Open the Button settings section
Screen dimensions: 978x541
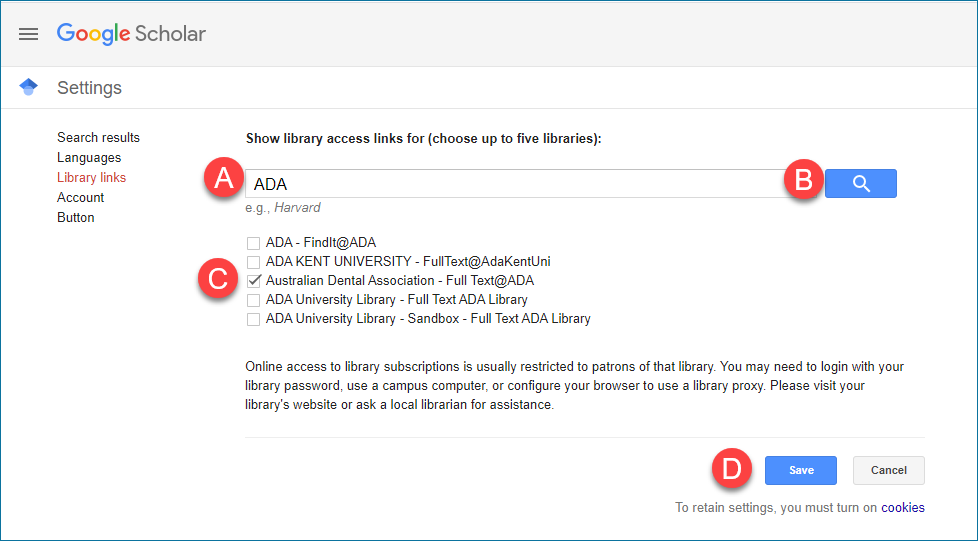(x=76, y=218)
